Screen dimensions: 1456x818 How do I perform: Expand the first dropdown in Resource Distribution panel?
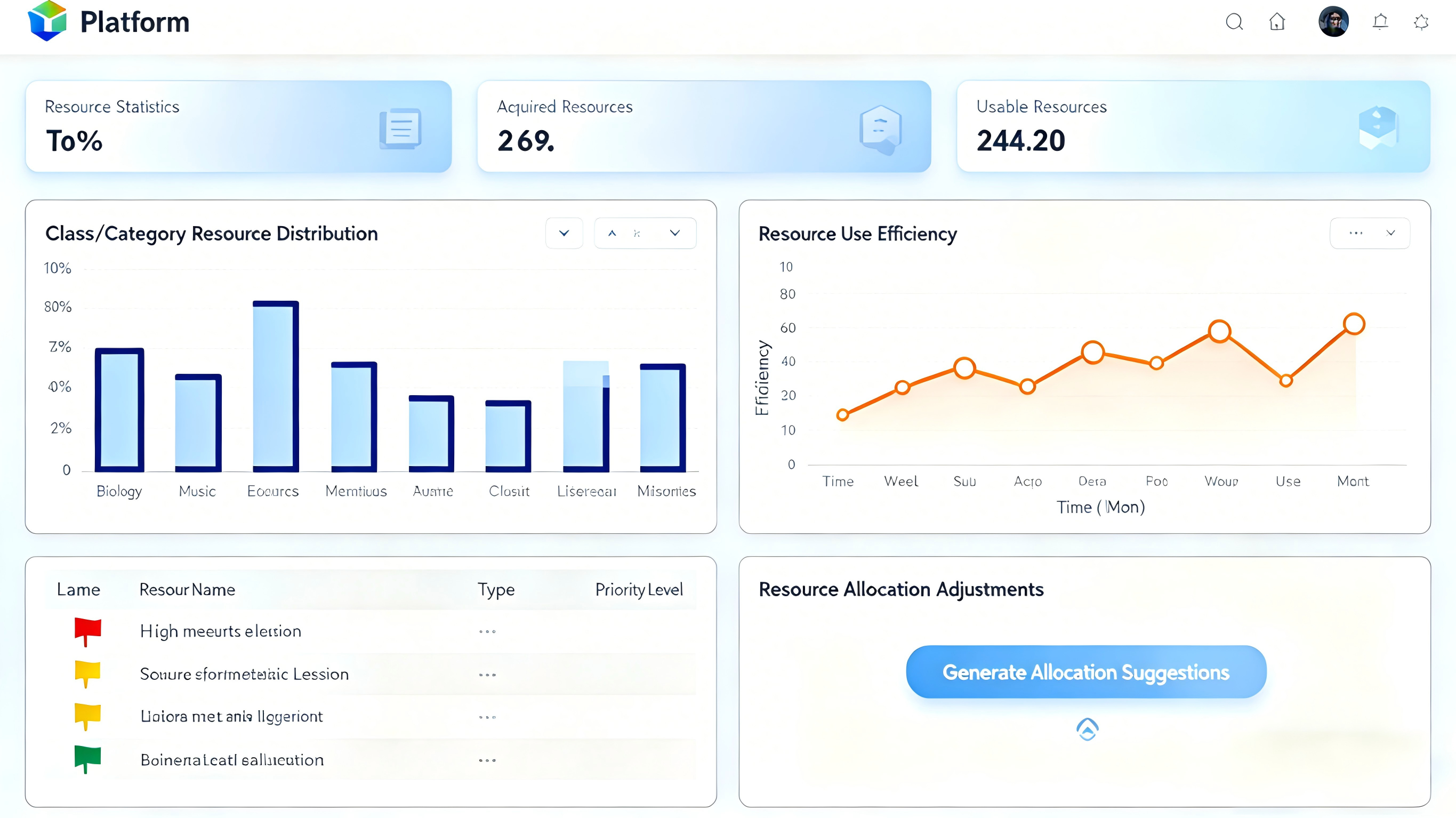564,233
